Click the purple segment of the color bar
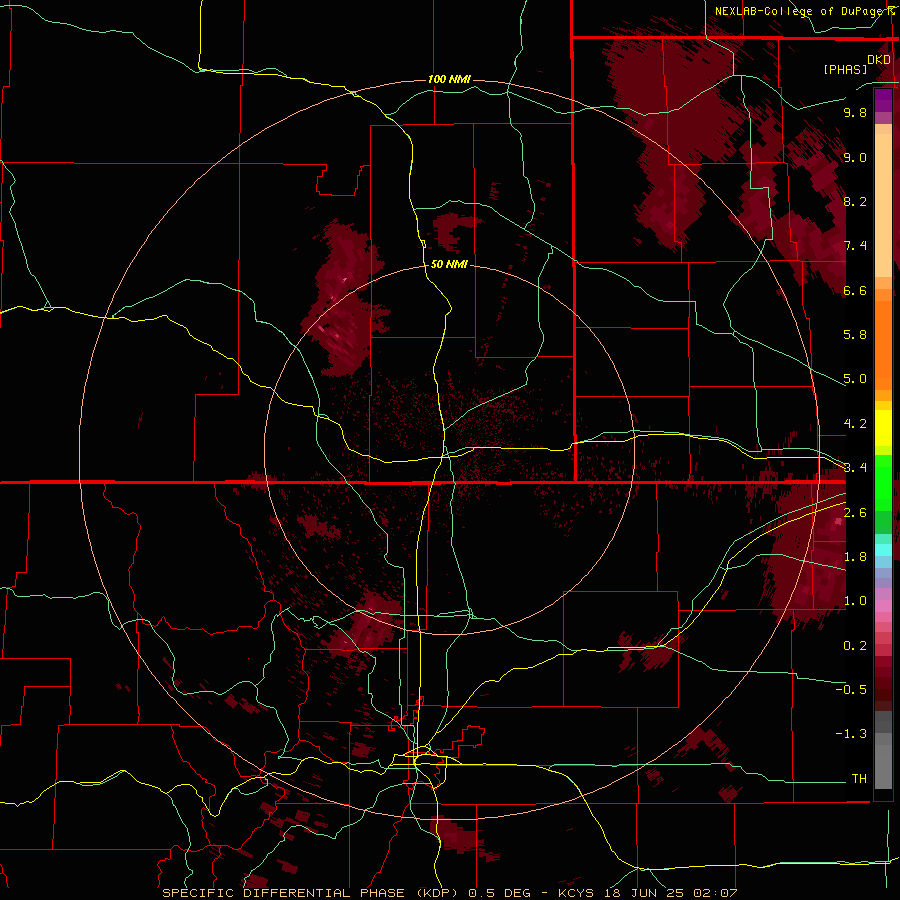The height and width of the screenshot is (900, 900). tap(883, 100)
